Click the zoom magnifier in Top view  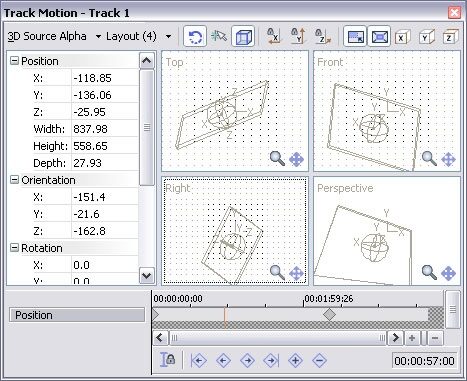[277, 159]
